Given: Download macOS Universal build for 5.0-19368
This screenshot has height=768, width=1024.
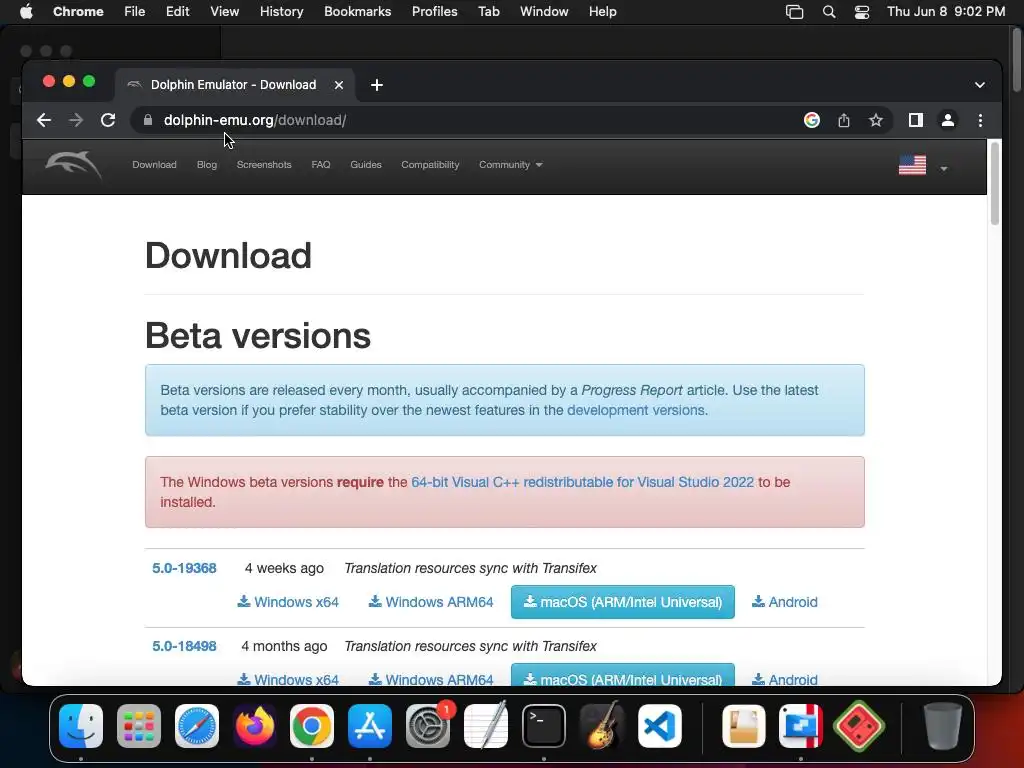Looking at the screenshot, I should tap(623, 602).
